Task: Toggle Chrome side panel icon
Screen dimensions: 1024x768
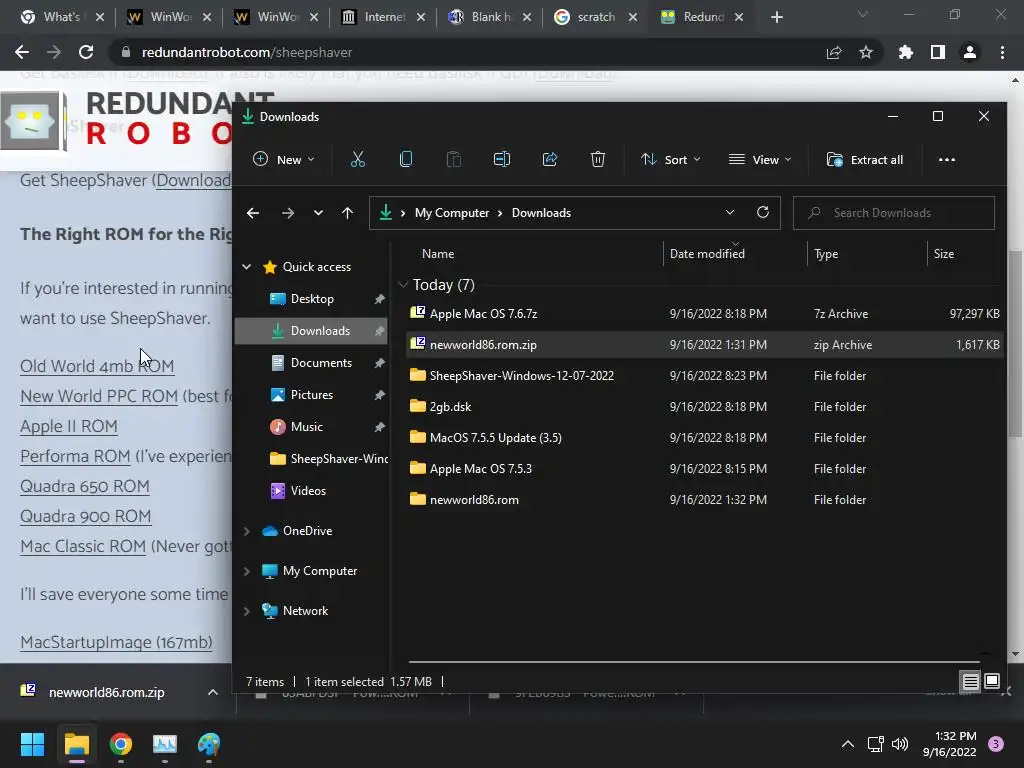Action: click(x=938, y=52)
